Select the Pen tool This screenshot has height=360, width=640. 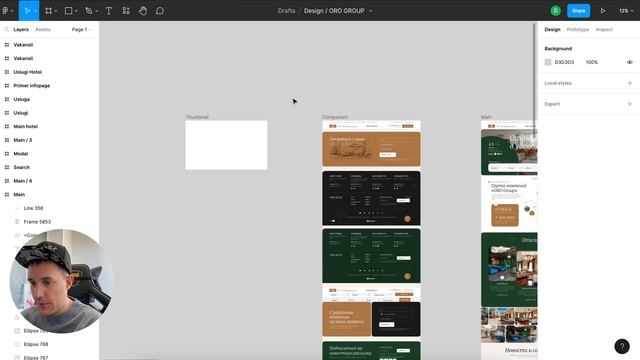coord(89,11)
